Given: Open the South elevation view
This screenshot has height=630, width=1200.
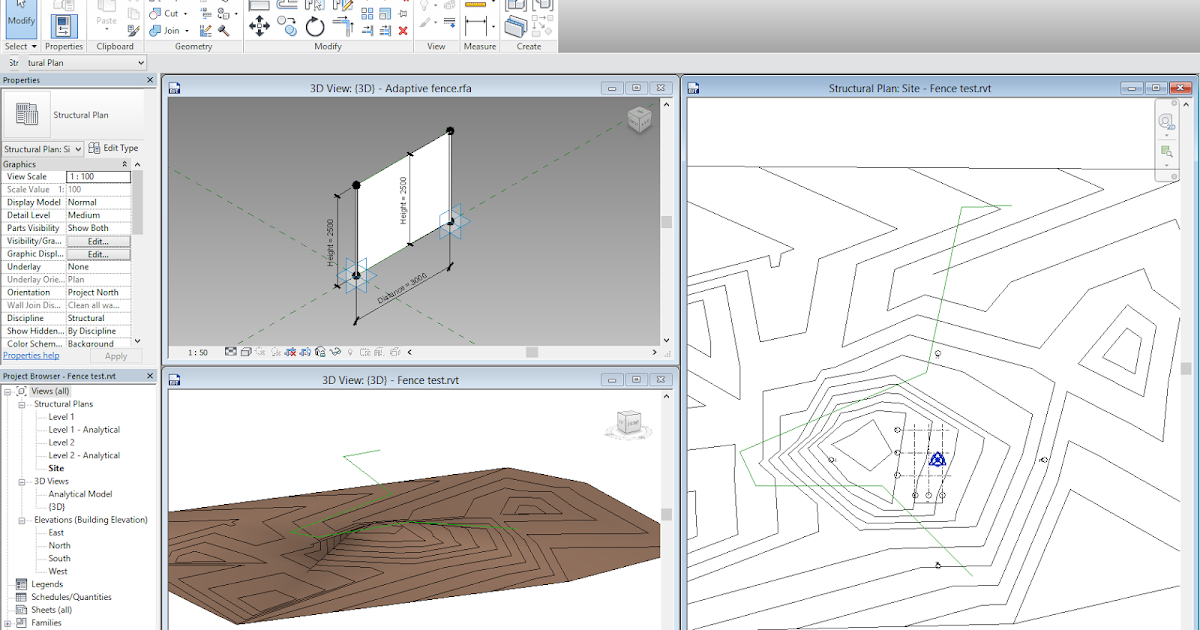Looking at the screenshot, I should [x=60, y=558].
